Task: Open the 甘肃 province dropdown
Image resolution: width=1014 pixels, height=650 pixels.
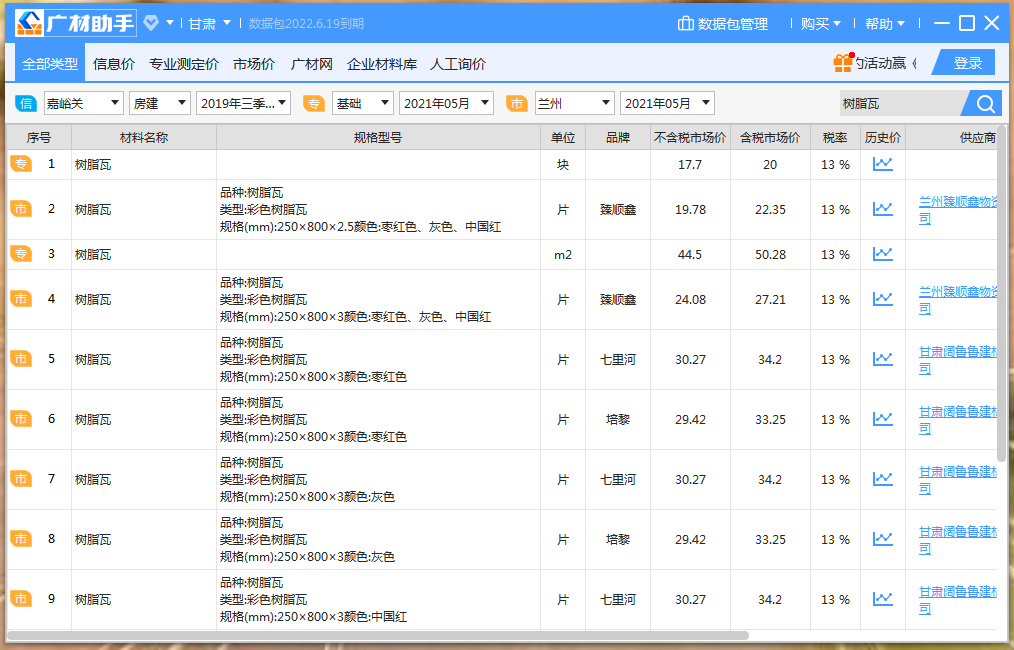Action: pyautogui.click(x=210, y=24)
